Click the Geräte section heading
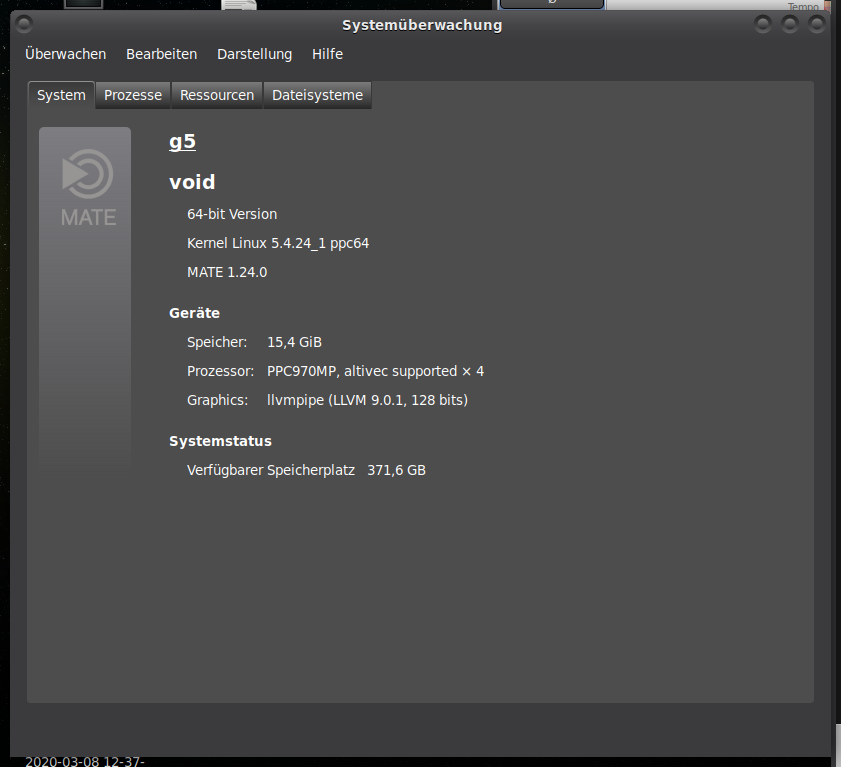 (x=194, y=313)
